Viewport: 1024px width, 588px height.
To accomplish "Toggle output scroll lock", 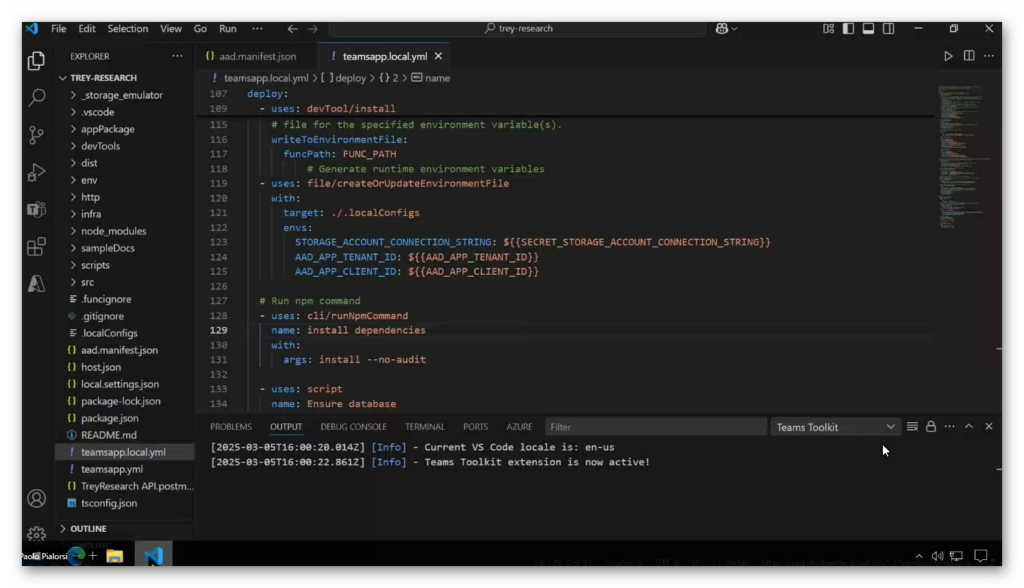I will (931, 427).
